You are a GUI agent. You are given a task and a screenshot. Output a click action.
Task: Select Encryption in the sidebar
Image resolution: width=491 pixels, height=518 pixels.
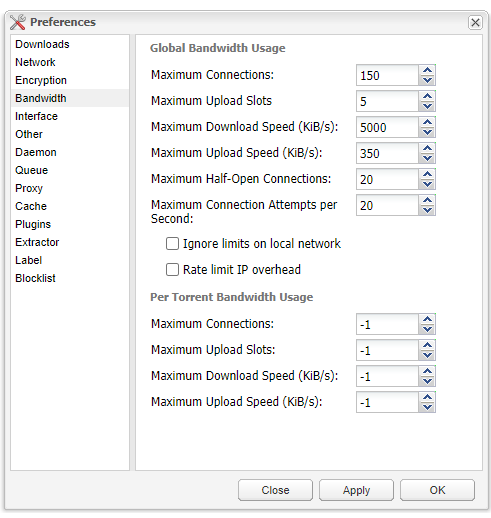click(70, 80)
